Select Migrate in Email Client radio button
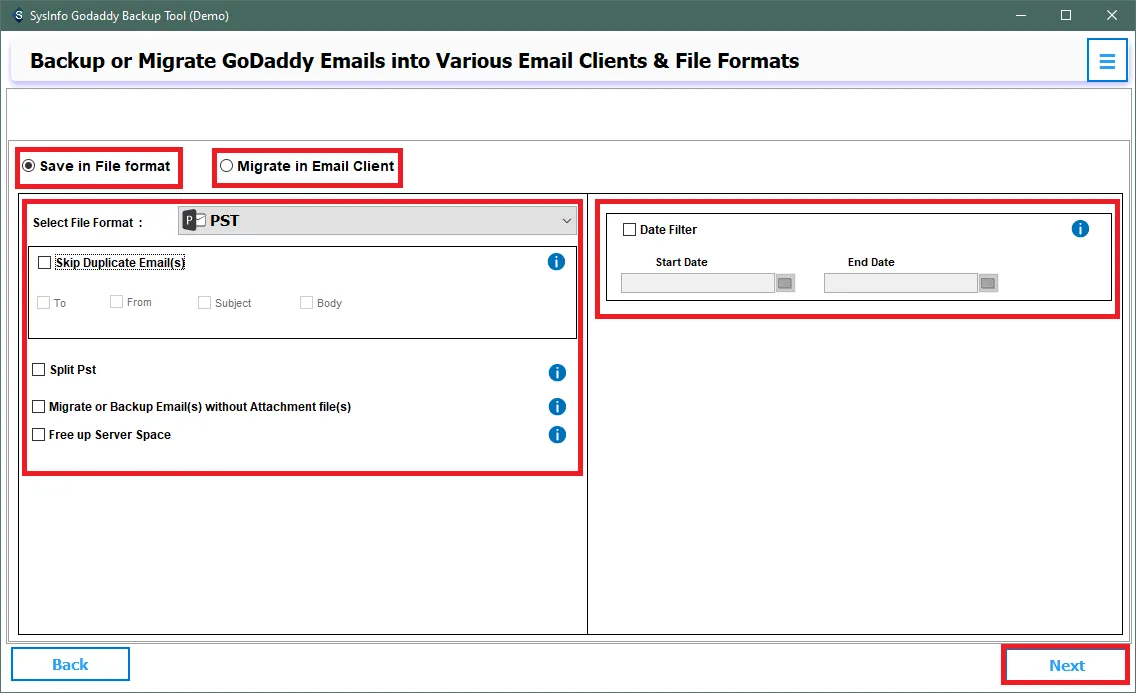The height and width of the screenshot is (693, 1136). [x=226, y=166]
